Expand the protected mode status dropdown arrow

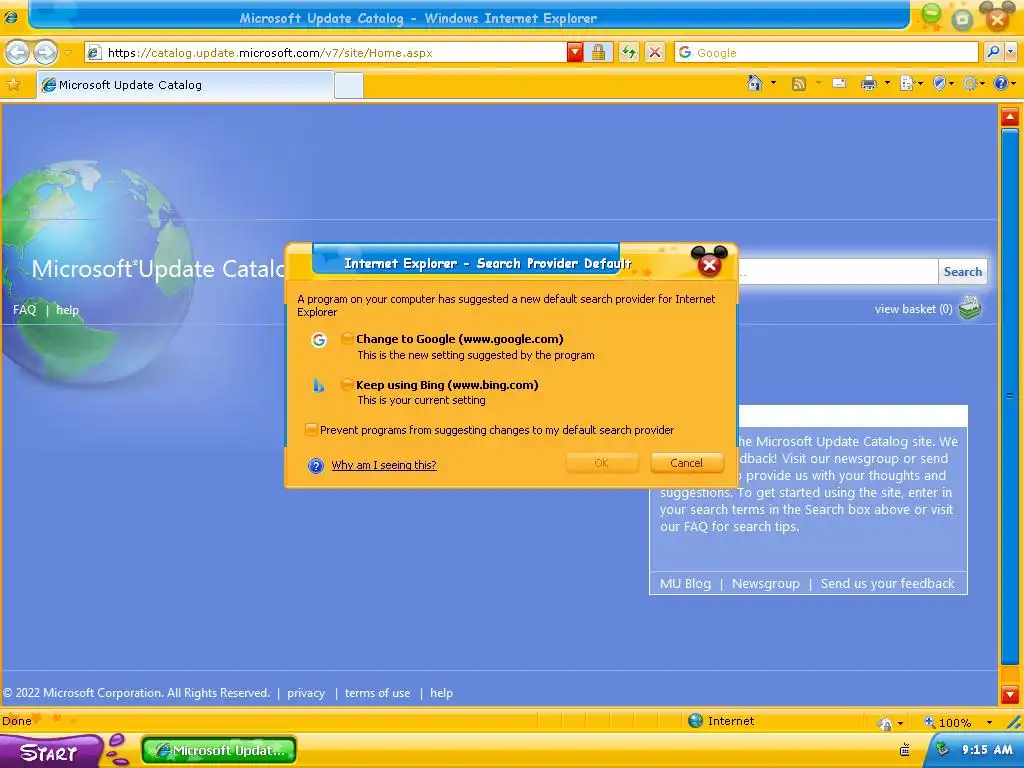901,723
